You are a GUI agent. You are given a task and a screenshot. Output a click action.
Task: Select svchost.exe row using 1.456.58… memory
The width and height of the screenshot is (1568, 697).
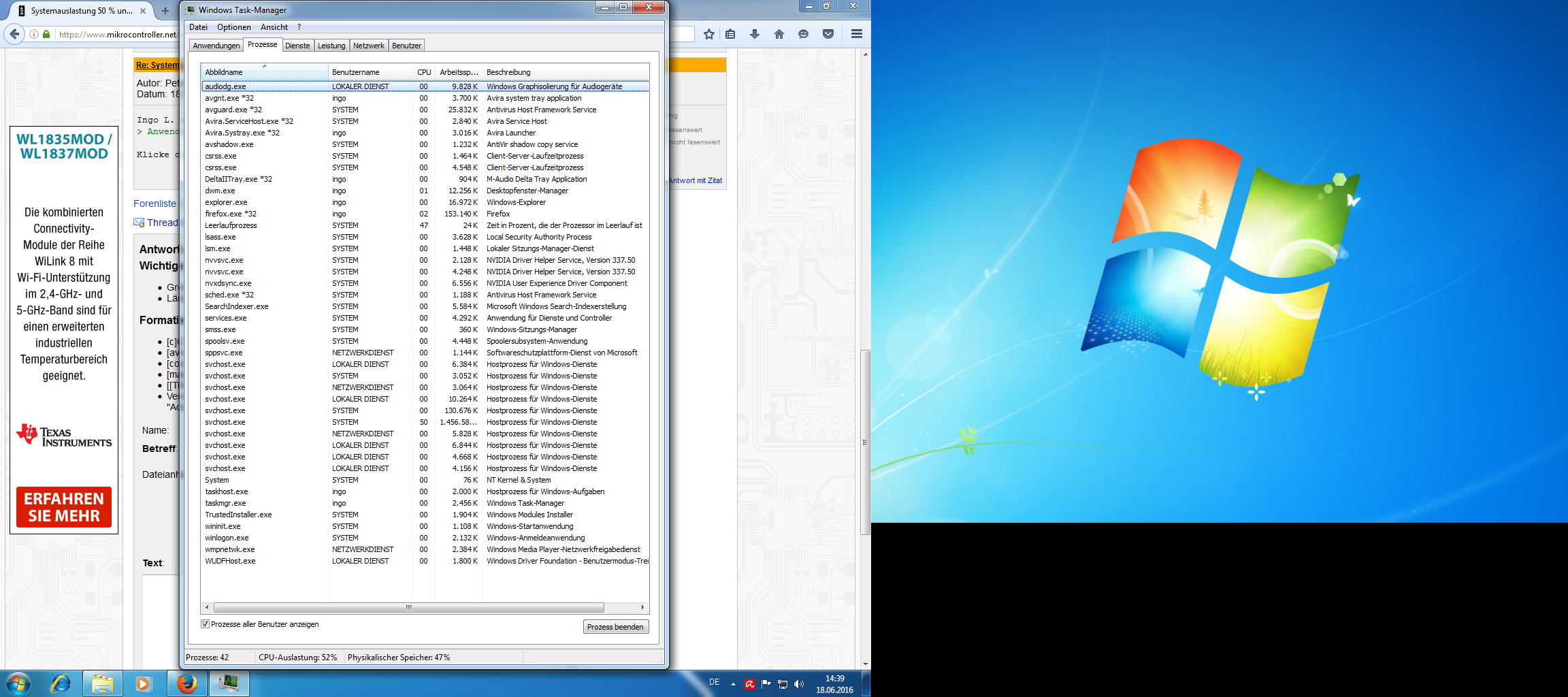click(x=425, y=422)
